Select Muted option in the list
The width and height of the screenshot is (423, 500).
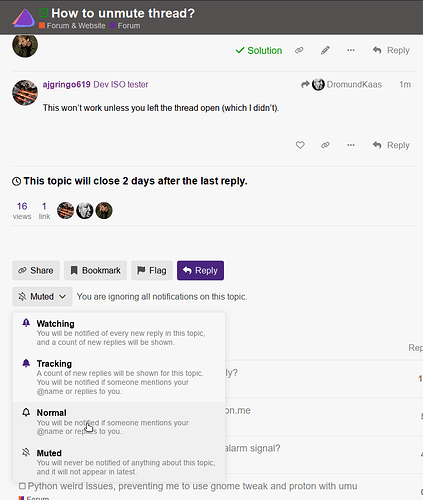(x=119, y=462)
